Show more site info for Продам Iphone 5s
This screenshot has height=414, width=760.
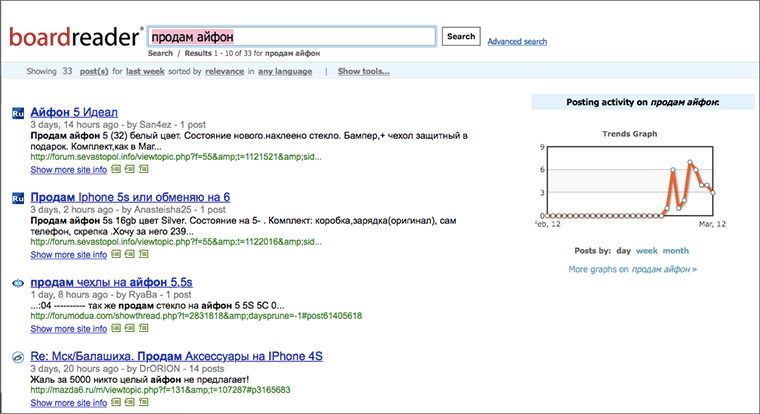68,255
